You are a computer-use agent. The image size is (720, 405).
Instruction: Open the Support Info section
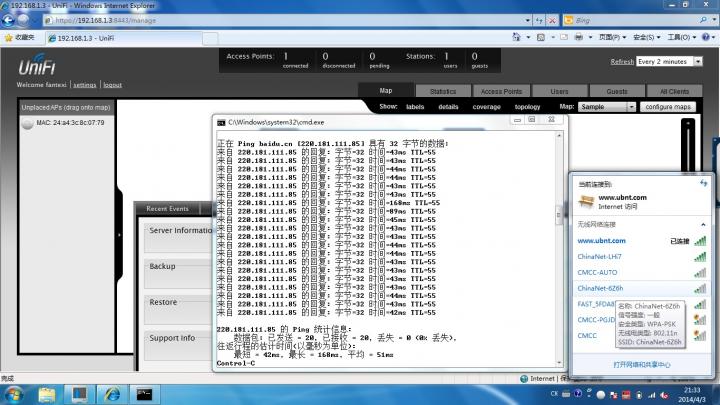pos(179,345)
